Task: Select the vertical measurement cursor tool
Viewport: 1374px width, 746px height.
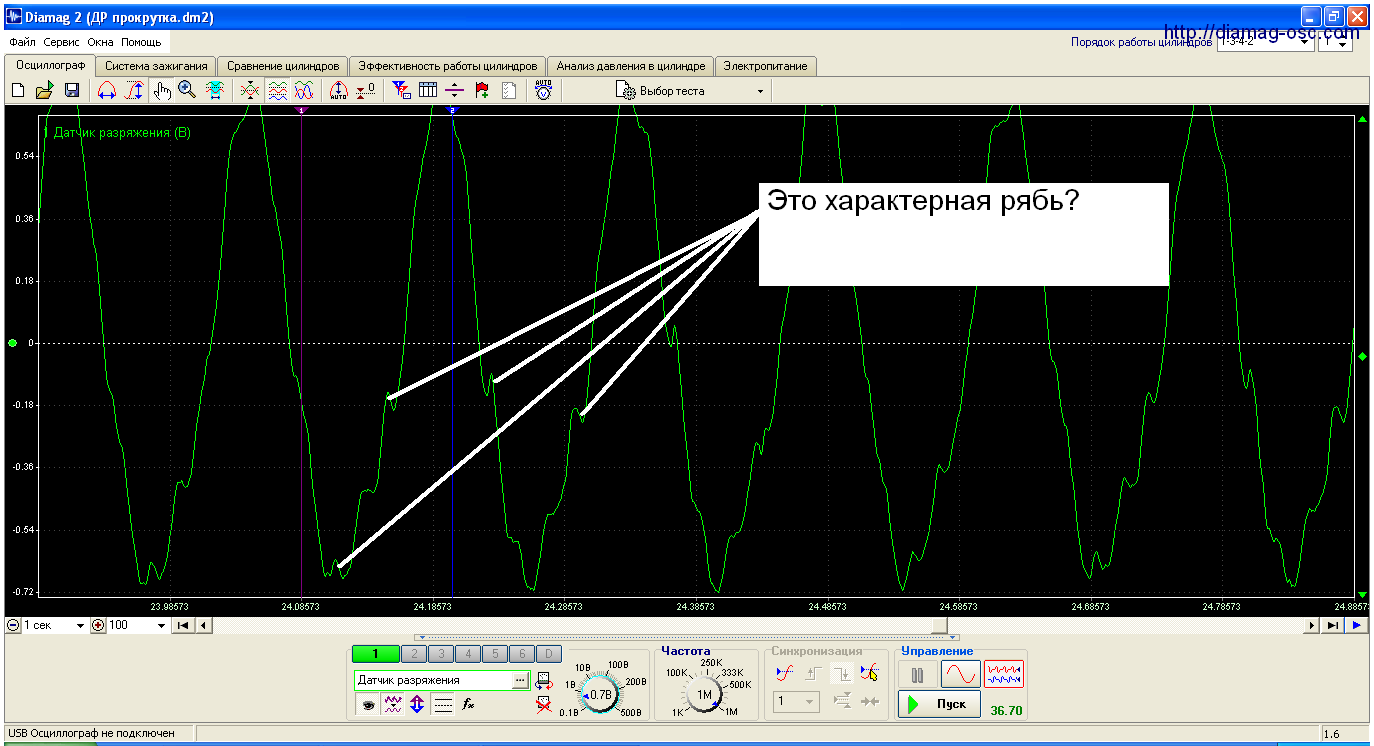Action: (x=134, y=91)
